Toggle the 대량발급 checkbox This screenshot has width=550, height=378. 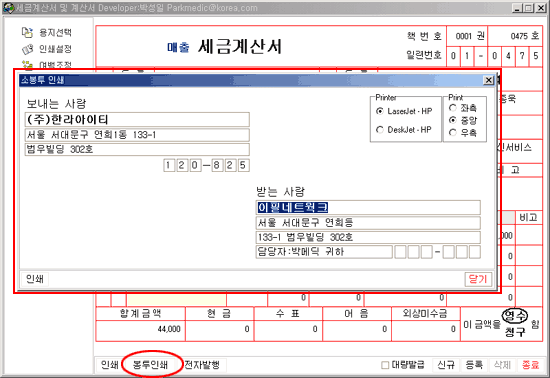click(x=385, y=365)
